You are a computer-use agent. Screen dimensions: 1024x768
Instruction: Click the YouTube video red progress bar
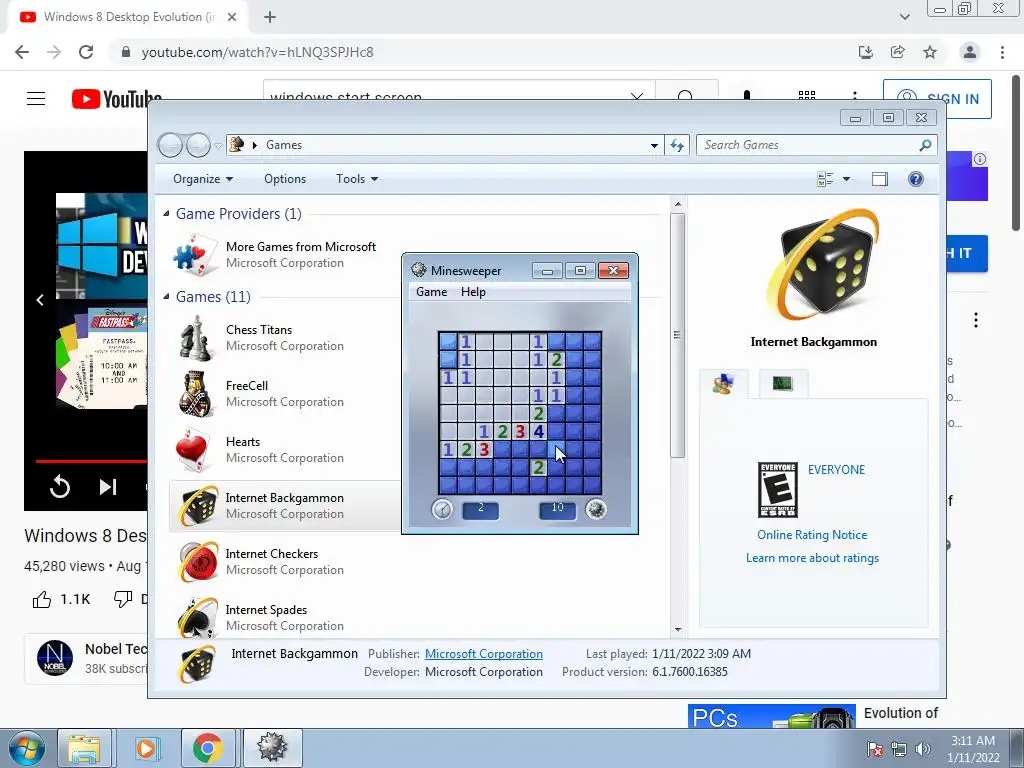pos(91,461)
